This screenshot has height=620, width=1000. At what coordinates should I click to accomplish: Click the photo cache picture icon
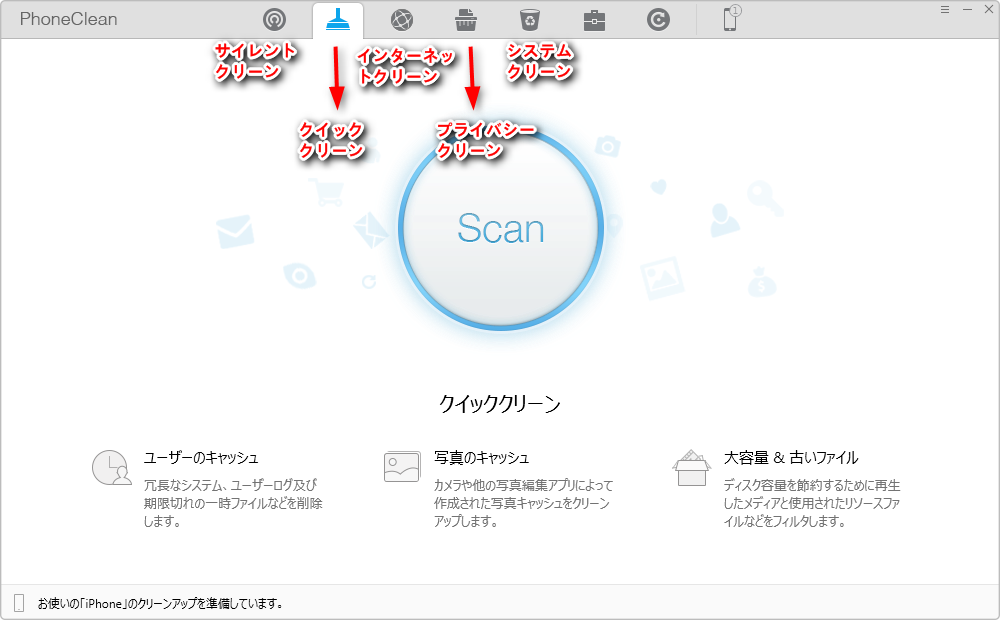coord(402,466)
